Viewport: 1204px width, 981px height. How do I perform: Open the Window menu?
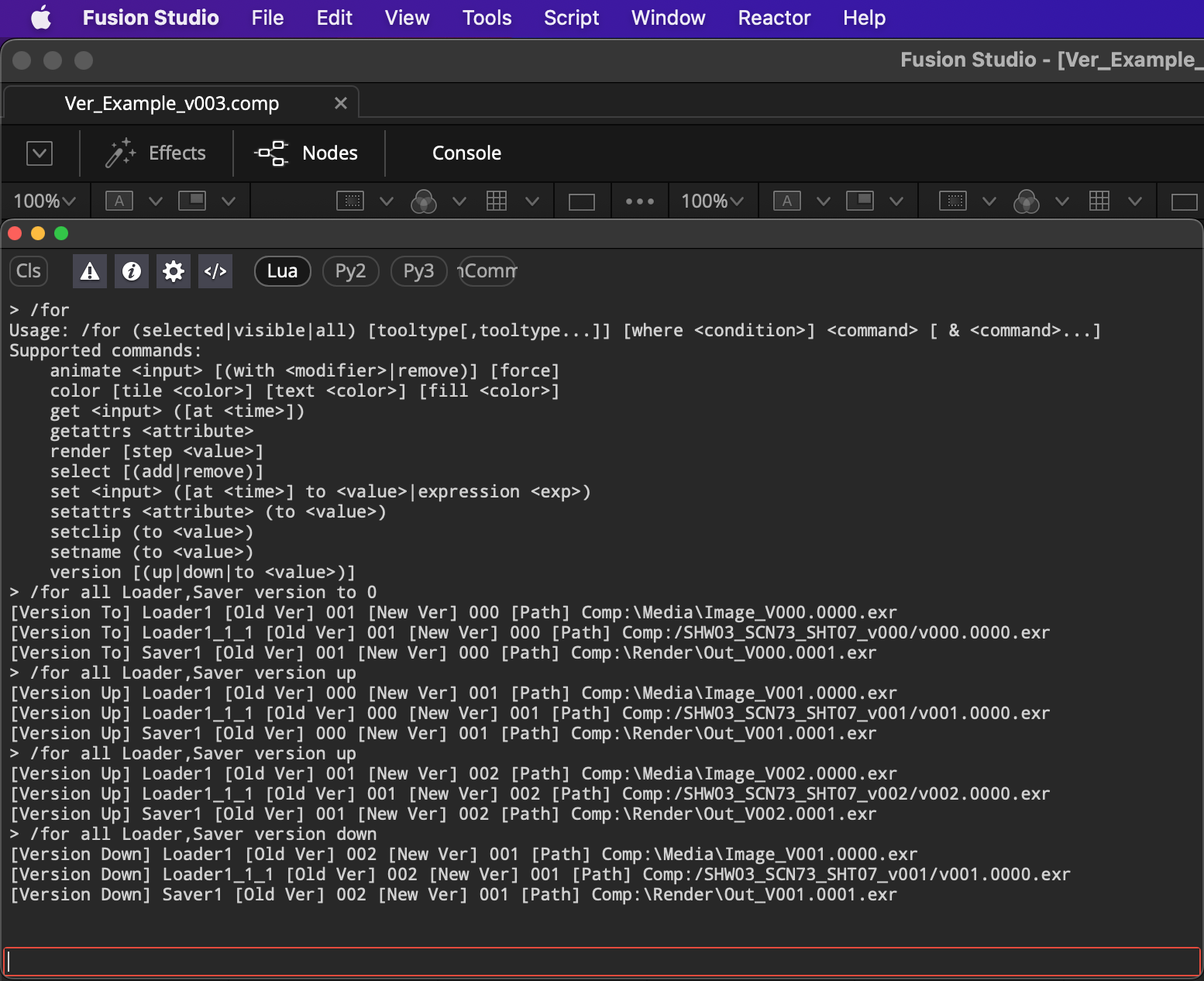pyautogui.click(x=668, y=17)
